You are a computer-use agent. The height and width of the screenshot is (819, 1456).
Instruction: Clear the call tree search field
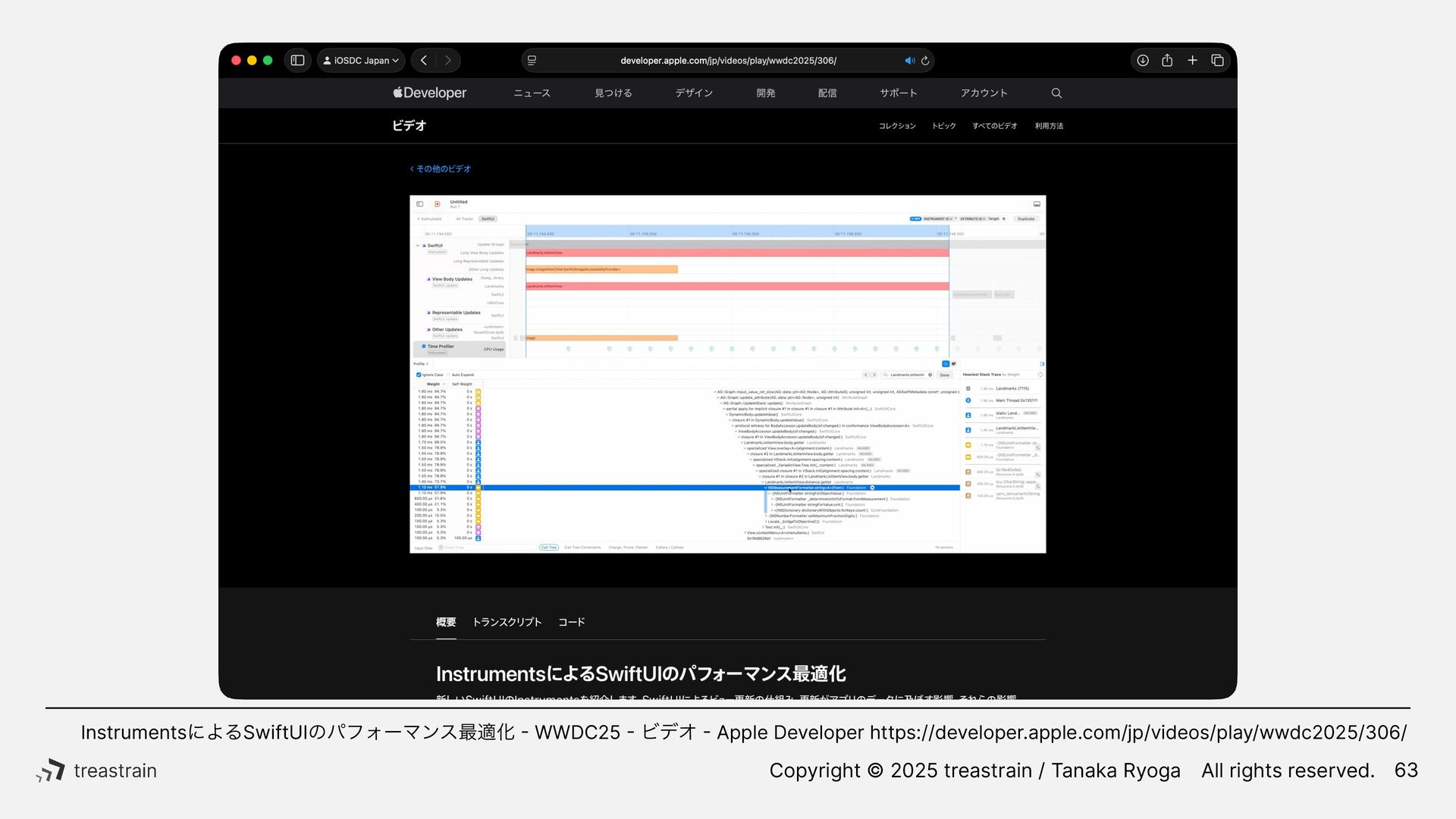coord(930,375)
